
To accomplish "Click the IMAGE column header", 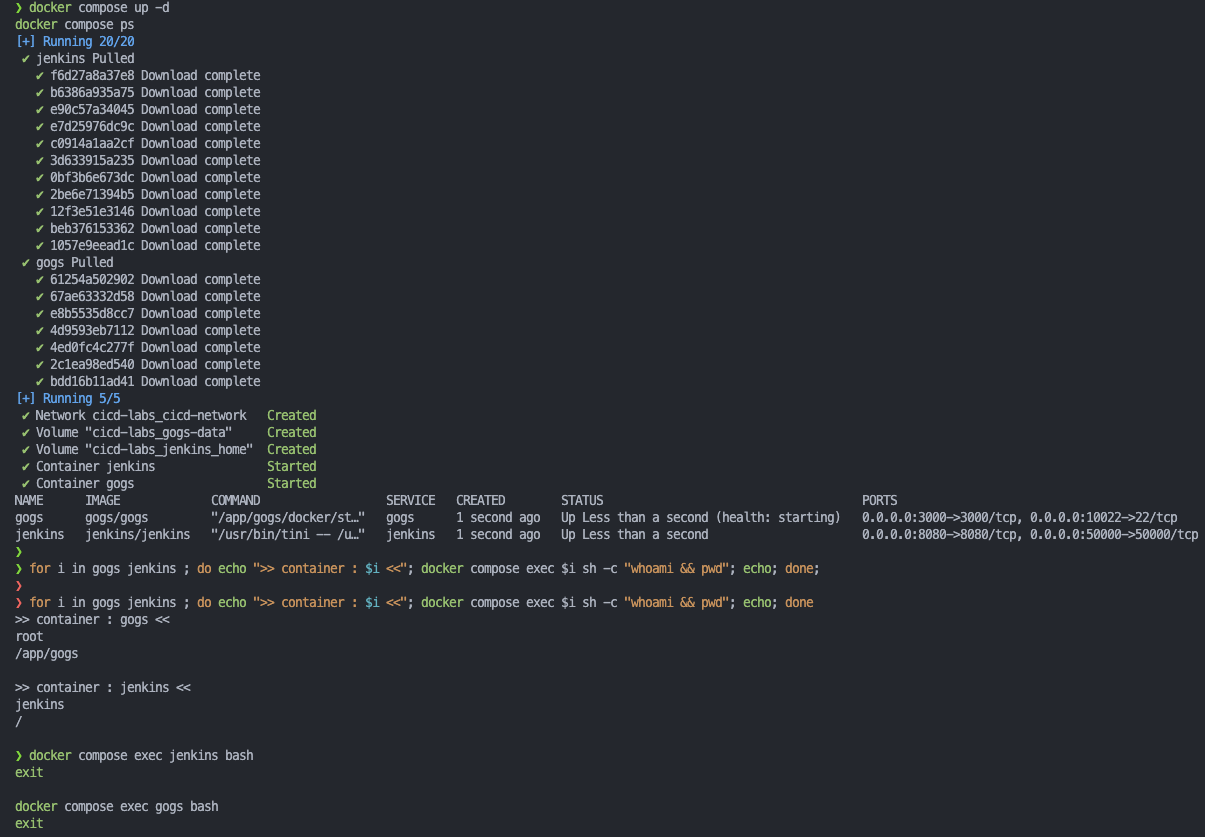I will [103, 500].
